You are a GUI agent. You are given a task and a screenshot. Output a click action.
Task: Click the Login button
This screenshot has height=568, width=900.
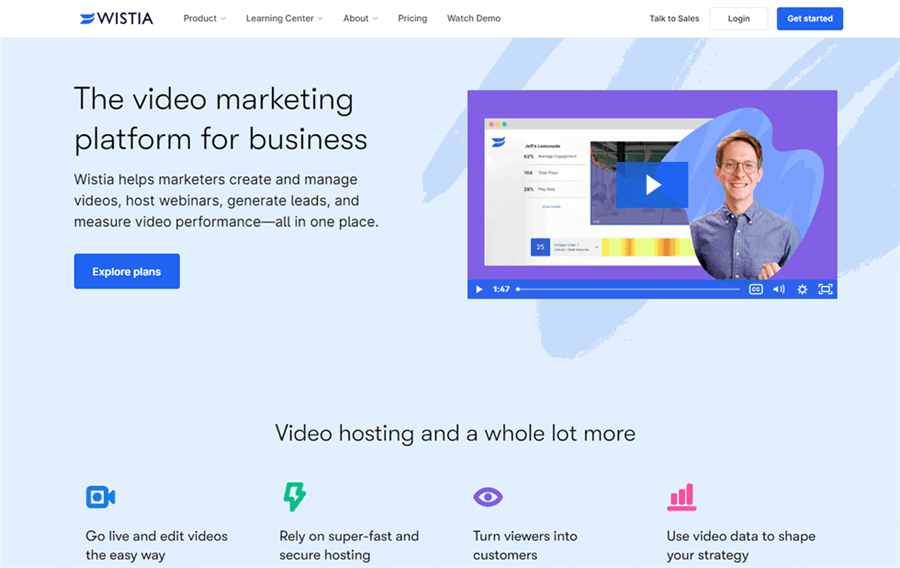738,18
